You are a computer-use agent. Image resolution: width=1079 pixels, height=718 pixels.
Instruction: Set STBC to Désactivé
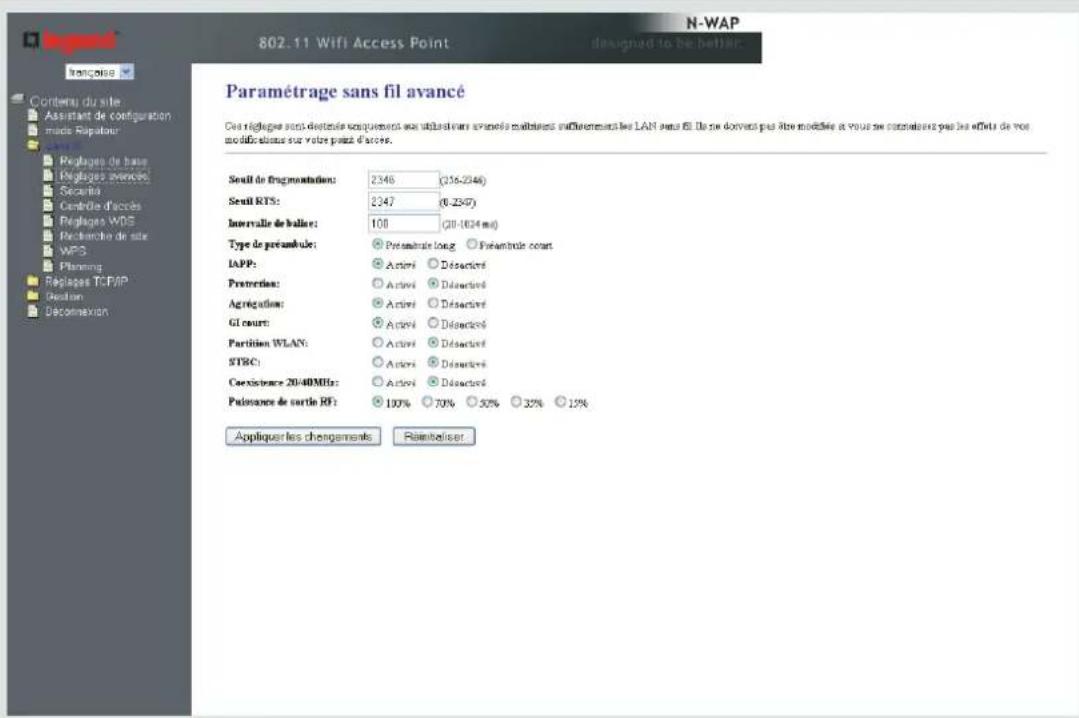point(433,361)
